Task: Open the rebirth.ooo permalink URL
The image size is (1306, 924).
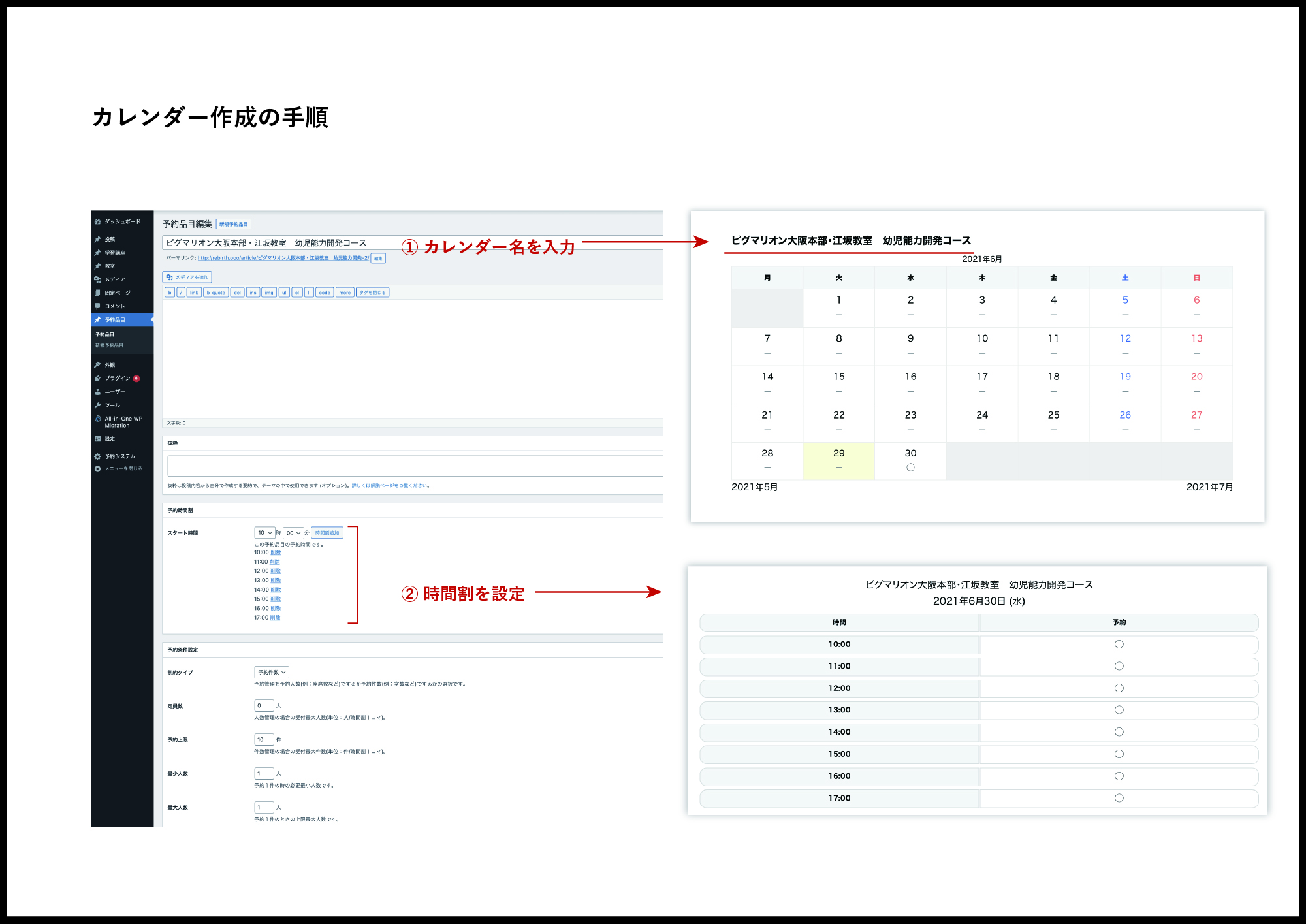Action: [283, 258]
